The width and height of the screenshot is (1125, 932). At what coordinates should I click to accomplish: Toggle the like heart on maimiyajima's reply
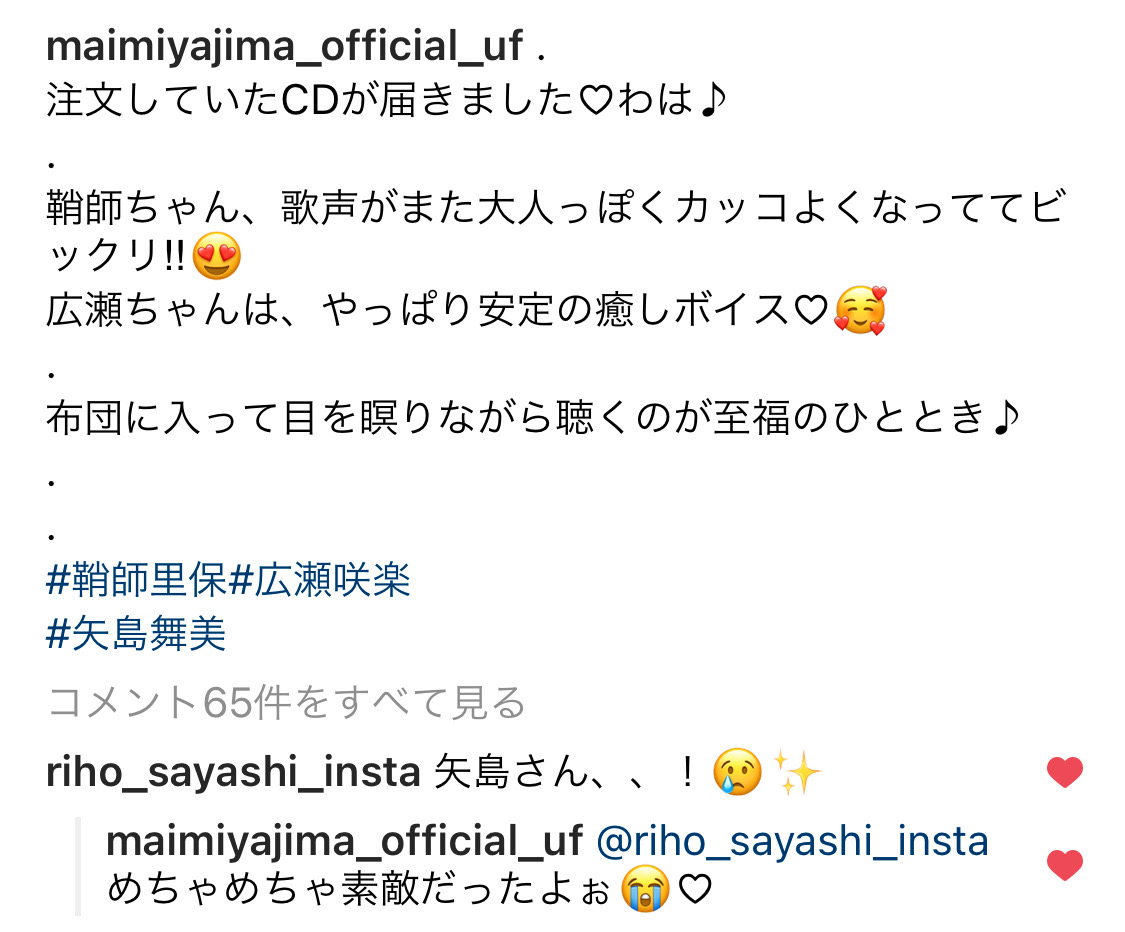click(1065, 865)
